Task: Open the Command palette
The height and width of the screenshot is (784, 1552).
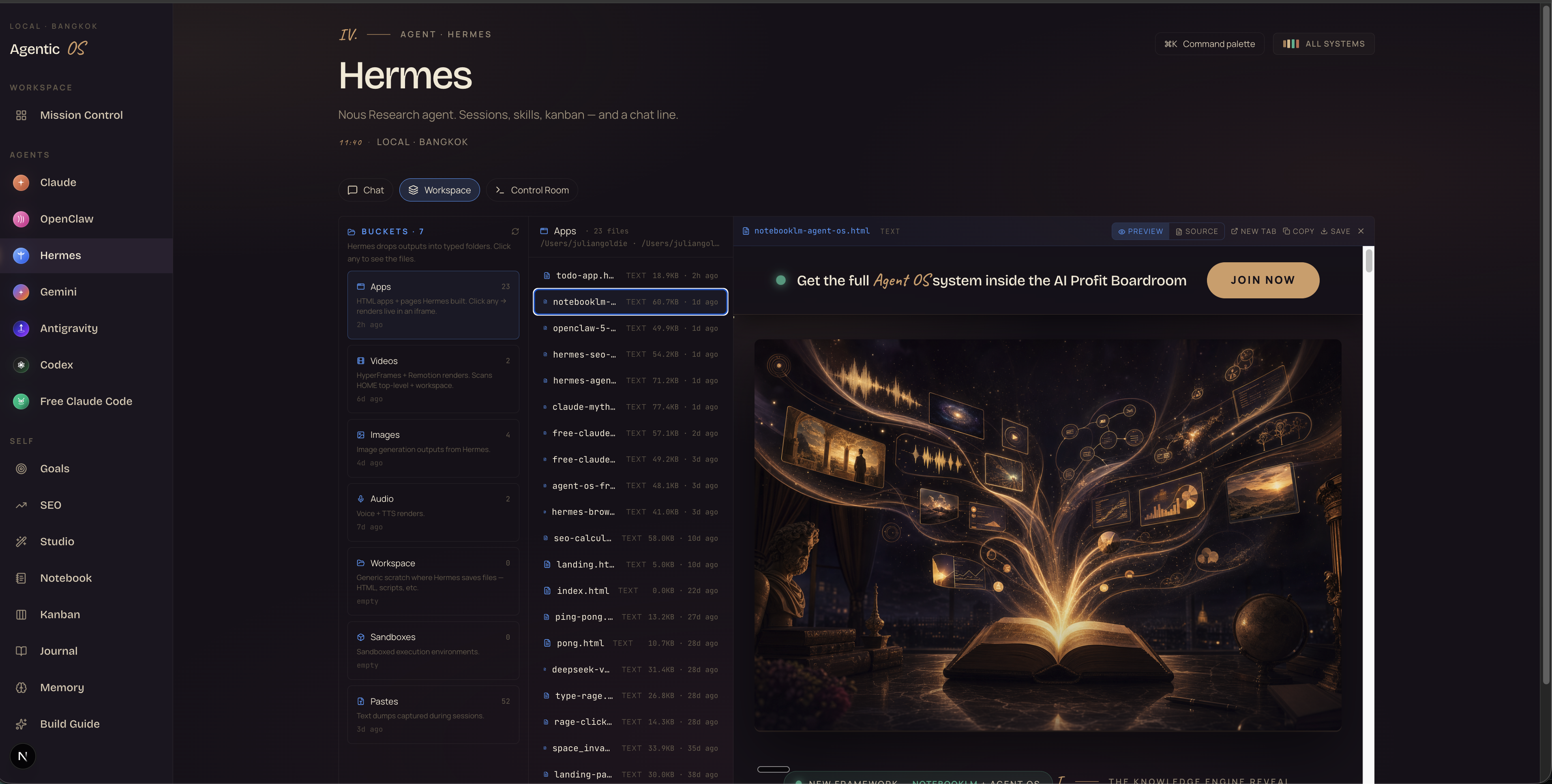Action: (x=1209, y=44)
